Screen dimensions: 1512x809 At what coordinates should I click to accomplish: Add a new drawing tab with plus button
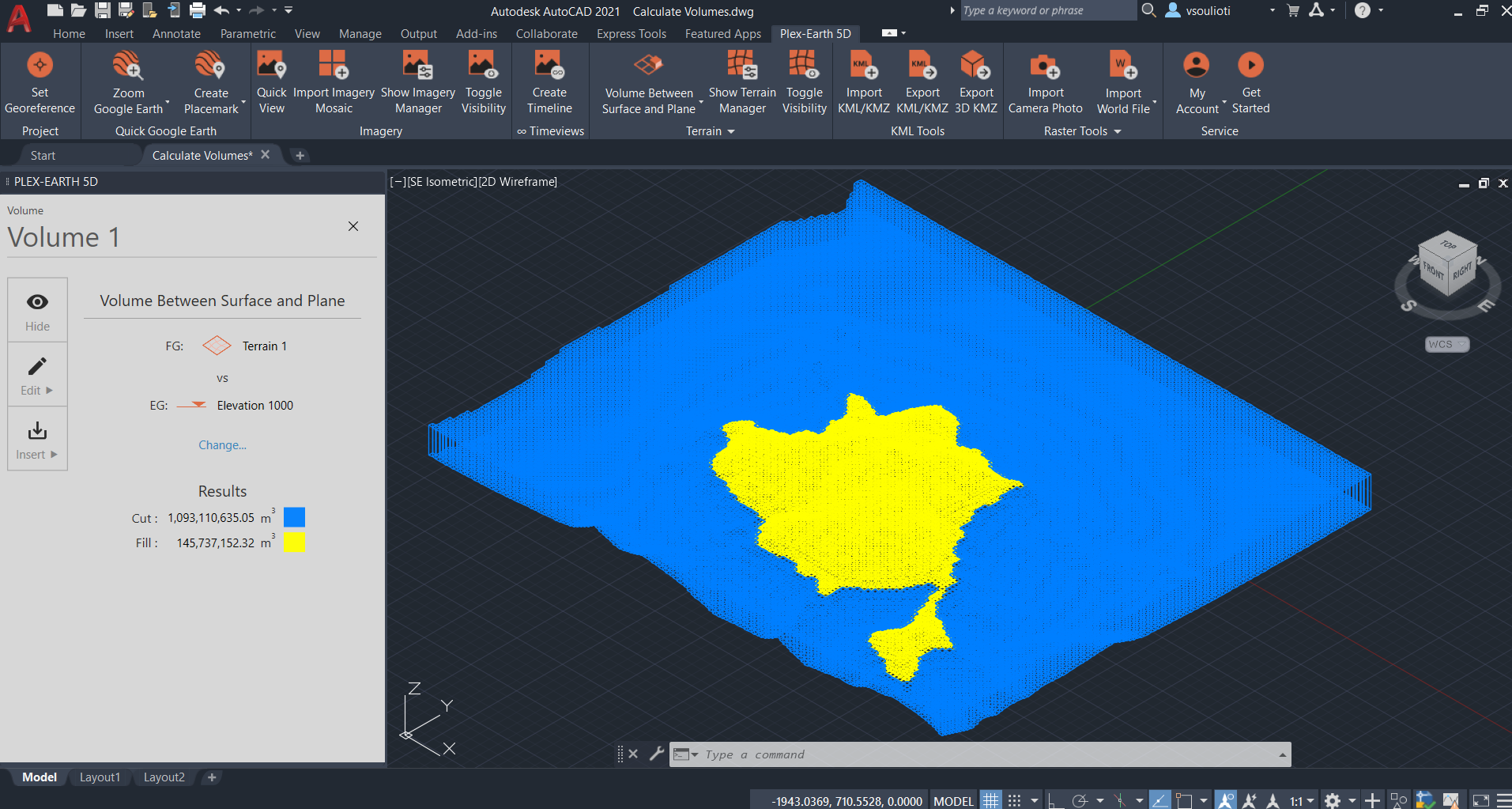(x=300, y=156)
